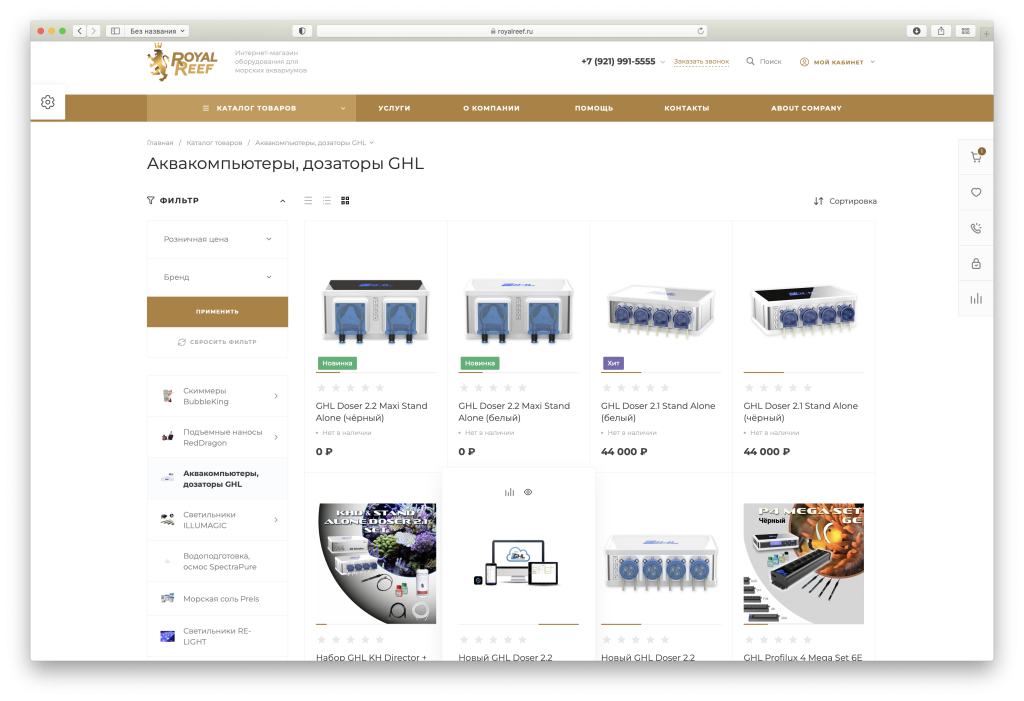Show all tabs overview in Safari
The height and width of the screenshot is (701, 1024).
(965, 31)
